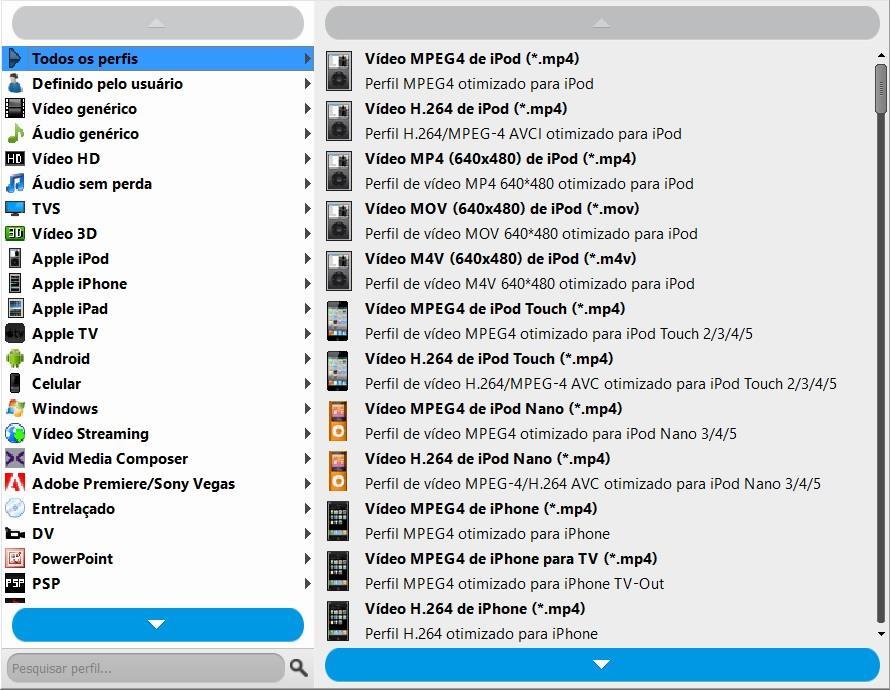
Task: Click the scrollbar down arrow in profile list
Action: tap(881, 634)
